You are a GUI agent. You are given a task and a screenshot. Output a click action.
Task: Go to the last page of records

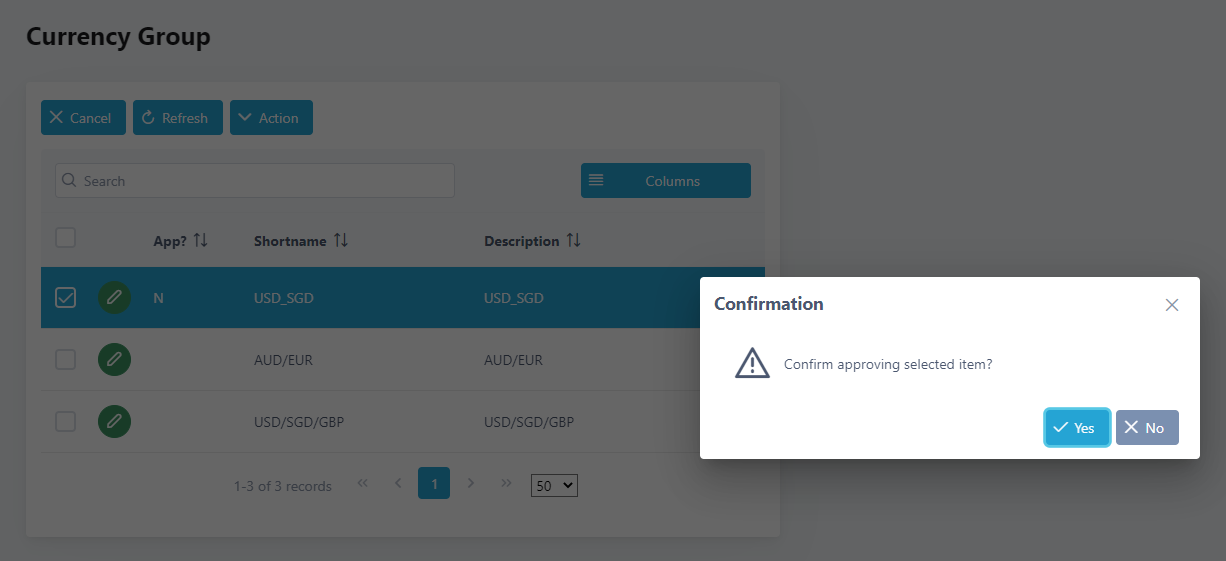point(506,483)
